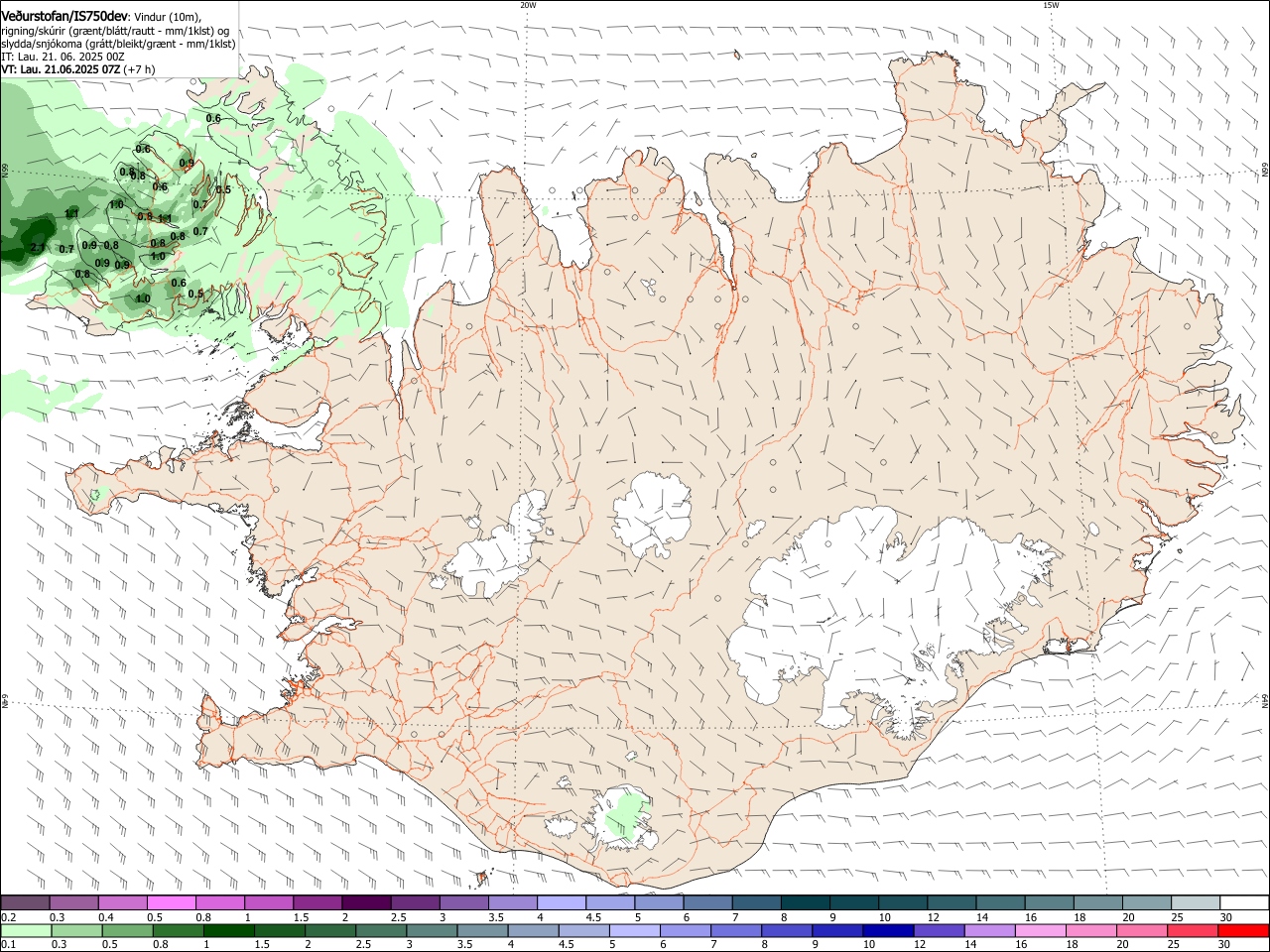The width and height of the screenshot is (1270, 952).
Task: Select the dark teal swatch labeled 8 in top row
Action: click(x=805, y=902)
